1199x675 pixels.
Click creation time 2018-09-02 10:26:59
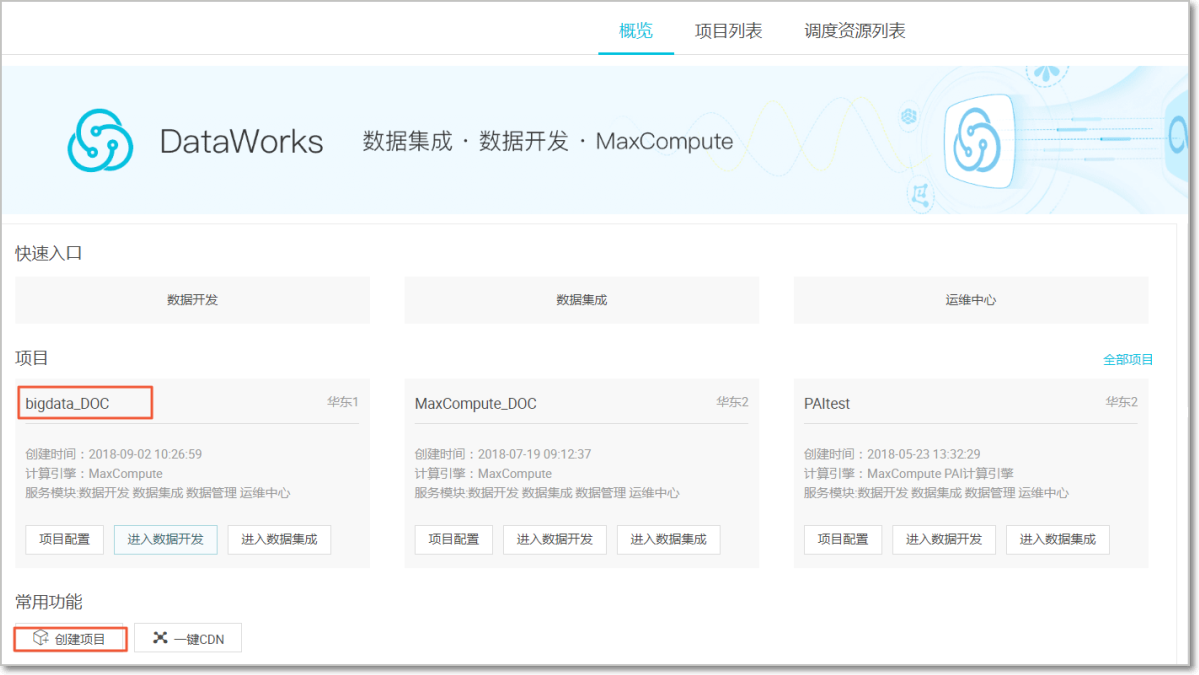point(145,454)
